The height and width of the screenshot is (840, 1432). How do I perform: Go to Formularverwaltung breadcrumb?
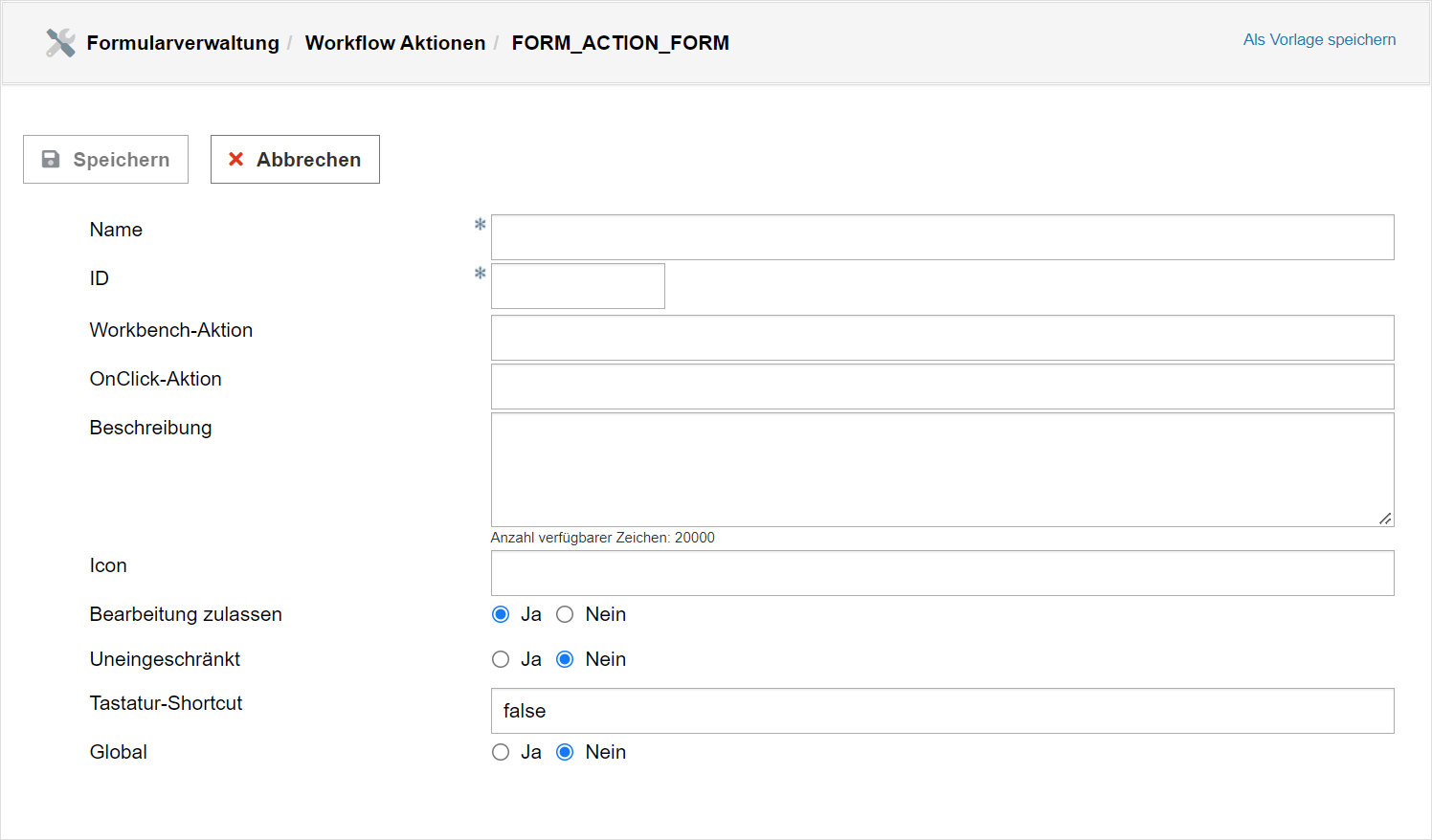click(x=183, y=43)
